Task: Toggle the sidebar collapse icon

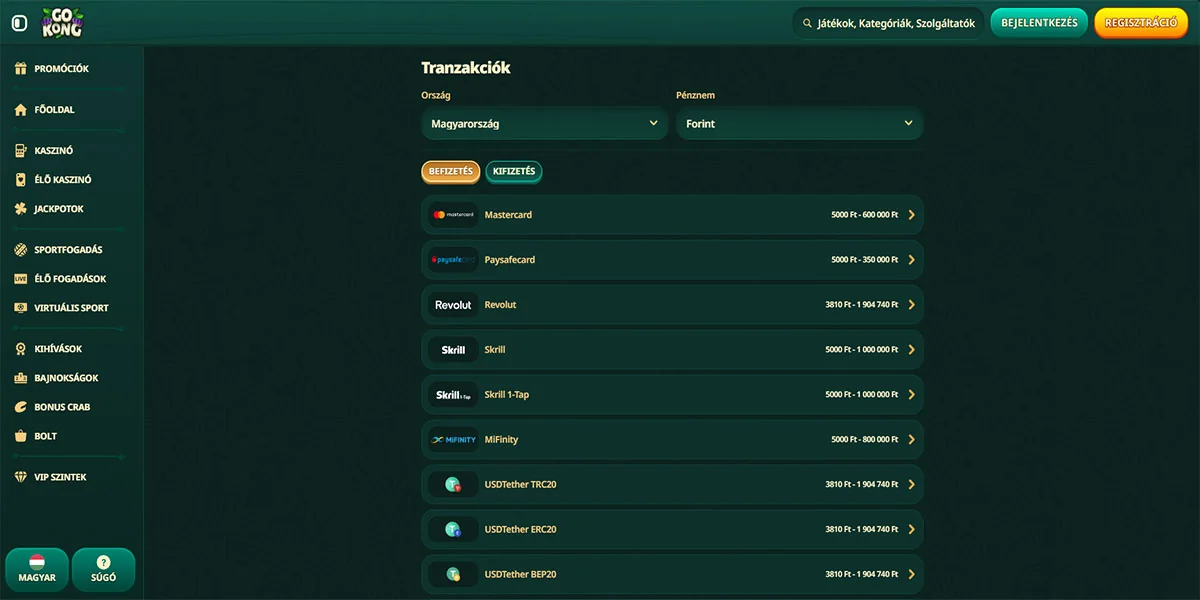Action: (19, 23)
